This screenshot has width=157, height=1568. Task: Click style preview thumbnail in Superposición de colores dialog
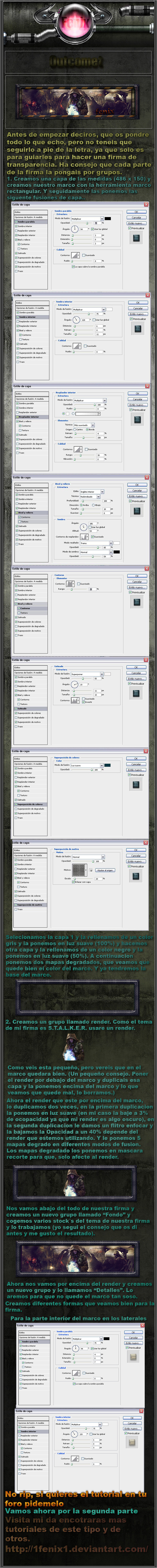point(137,785)
